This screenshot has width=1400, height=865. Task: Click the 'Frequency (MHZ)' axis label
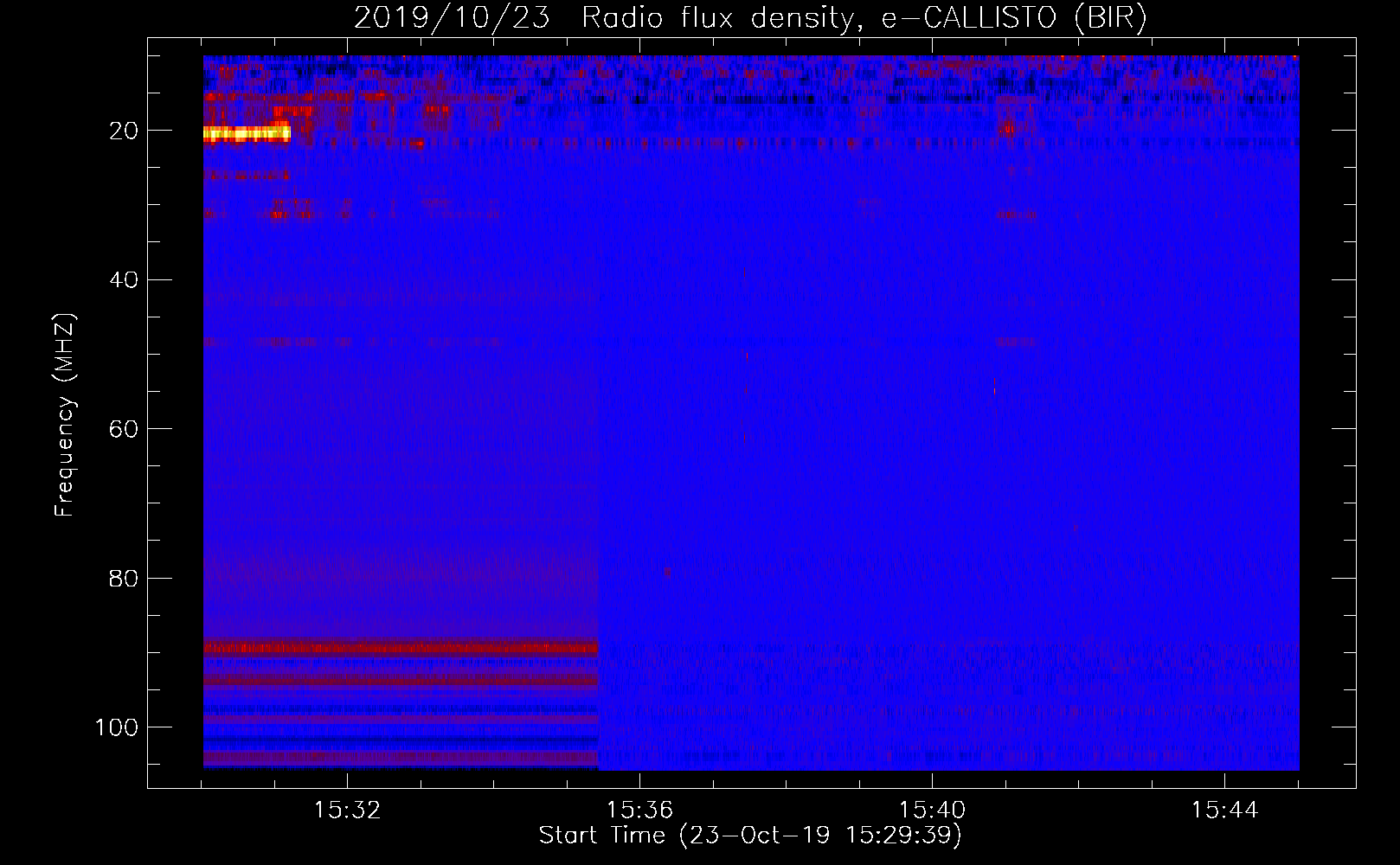(65, 415)
